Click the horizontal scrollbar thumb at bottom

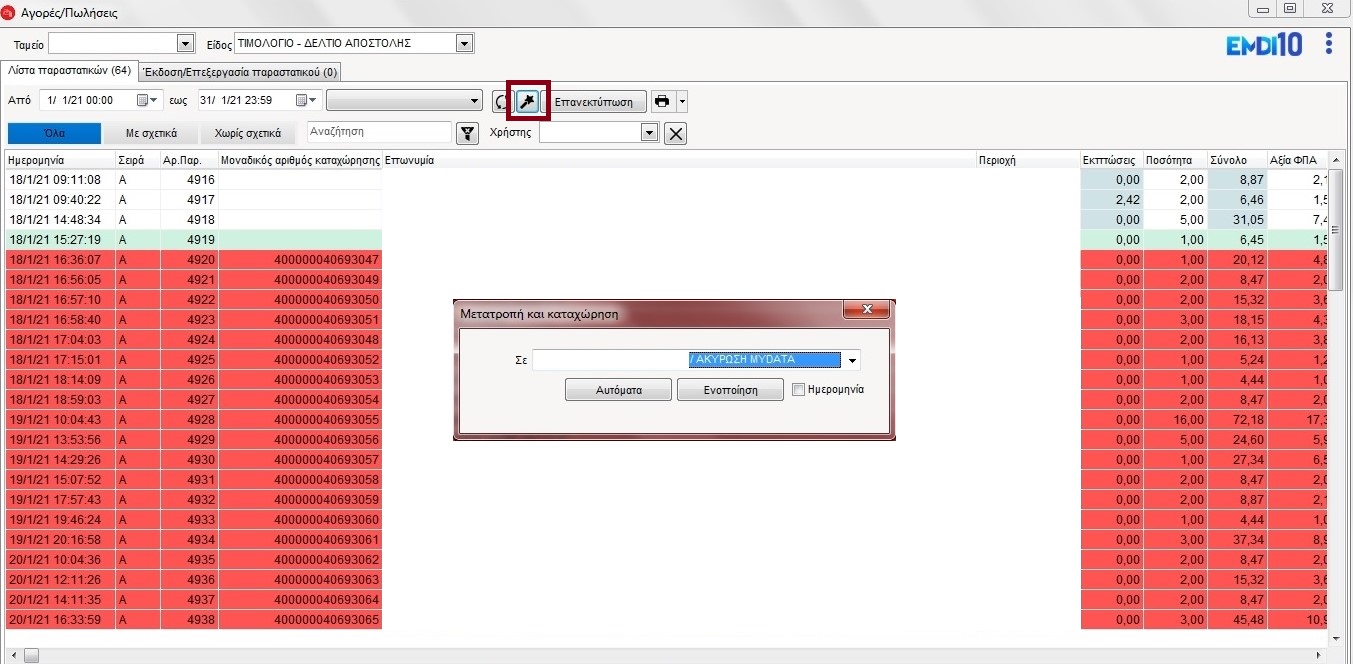tap(31, 656)
